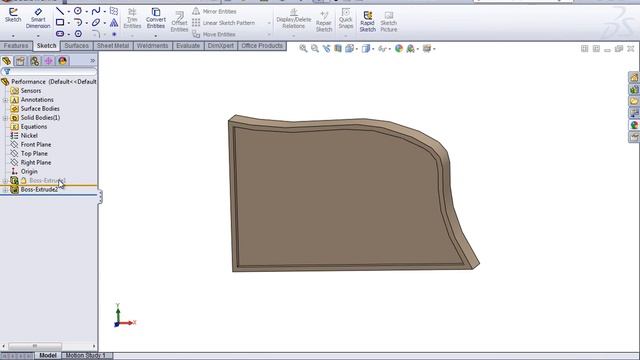Select the Circle sketch tool

point(78,11)
